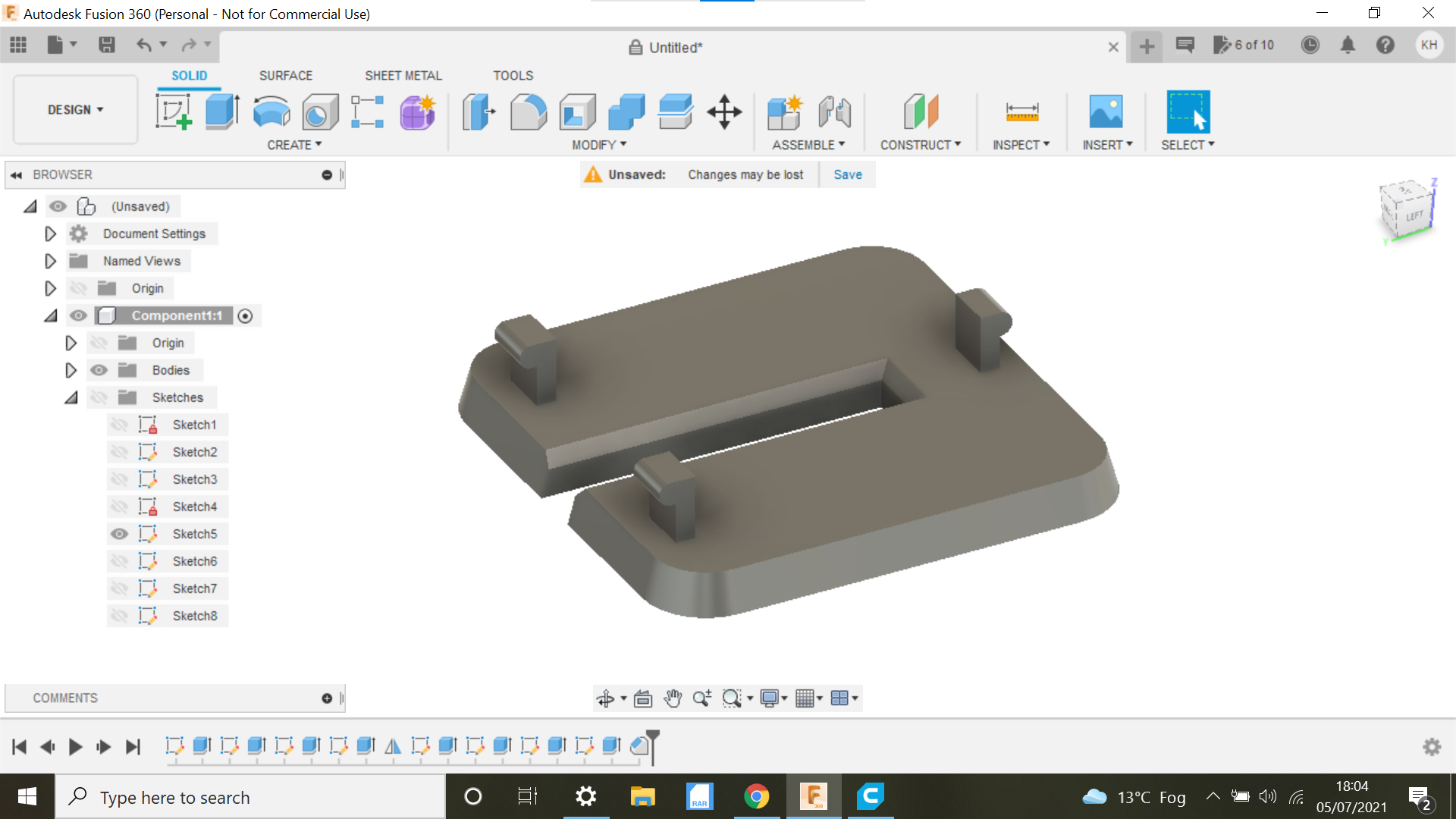Select the New Component tool
This screenshot has width=1456, height=819.
pos(785,112)
